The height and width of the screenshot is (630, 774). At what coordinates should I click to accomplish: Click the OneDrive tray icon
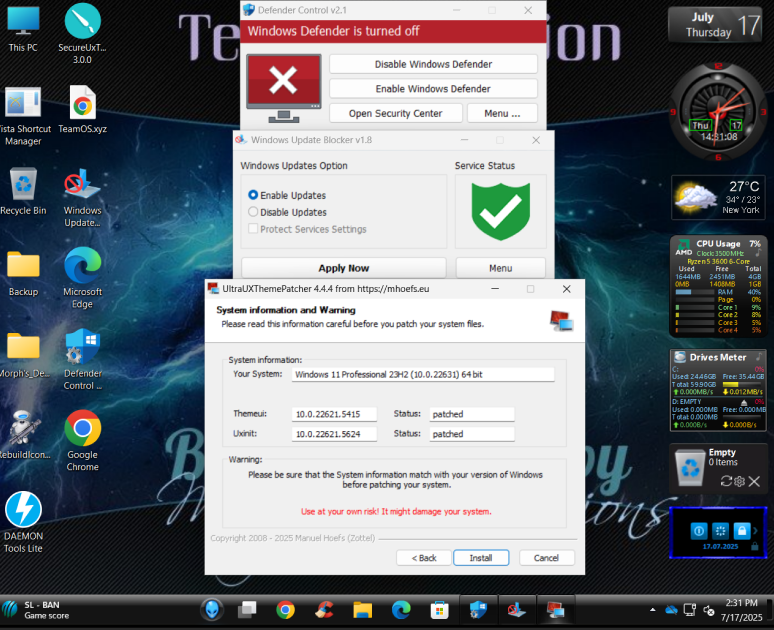[671, 610]
